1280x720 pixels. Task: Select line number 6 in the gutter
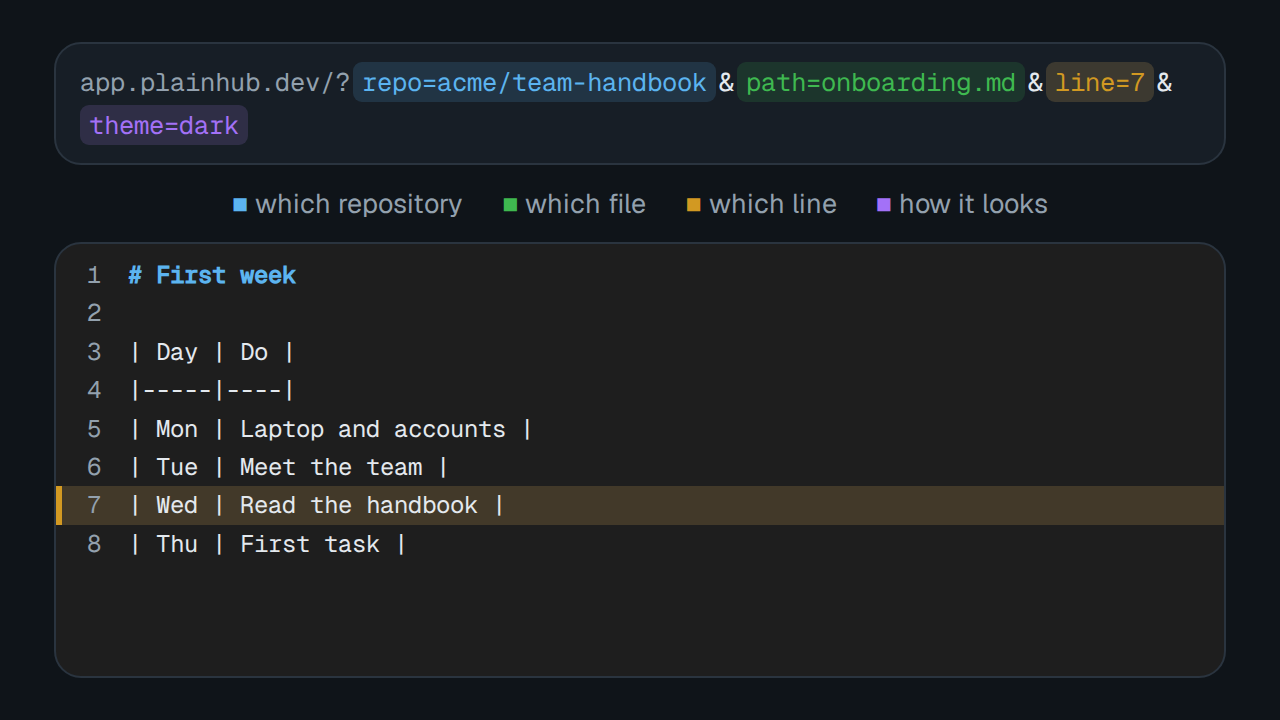point(94,467)
